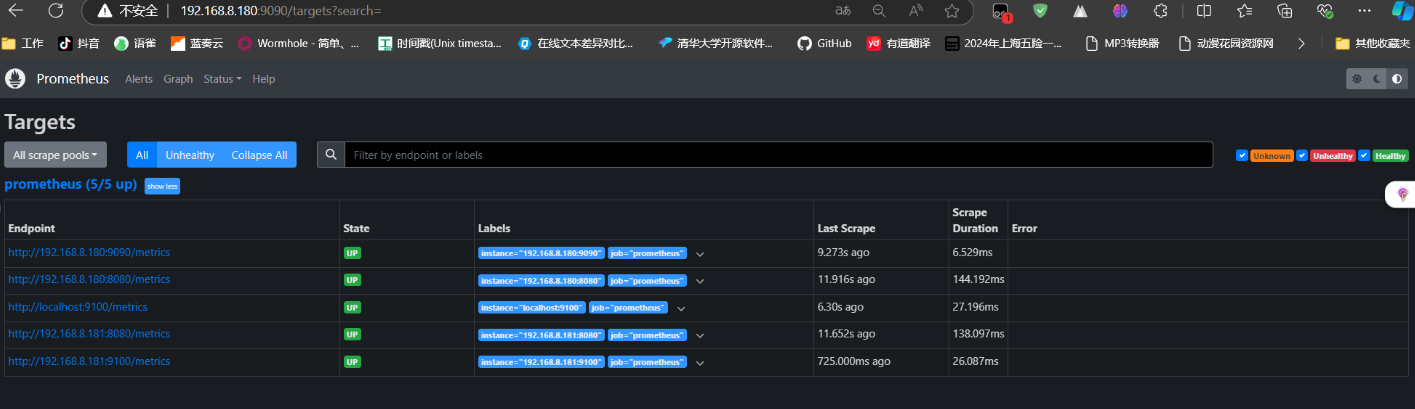The height and width of the screenshot is (409, 1415).
Task: Open http://192.168.8.180:8080/metrics endpoint link
Action: [89, 279]
